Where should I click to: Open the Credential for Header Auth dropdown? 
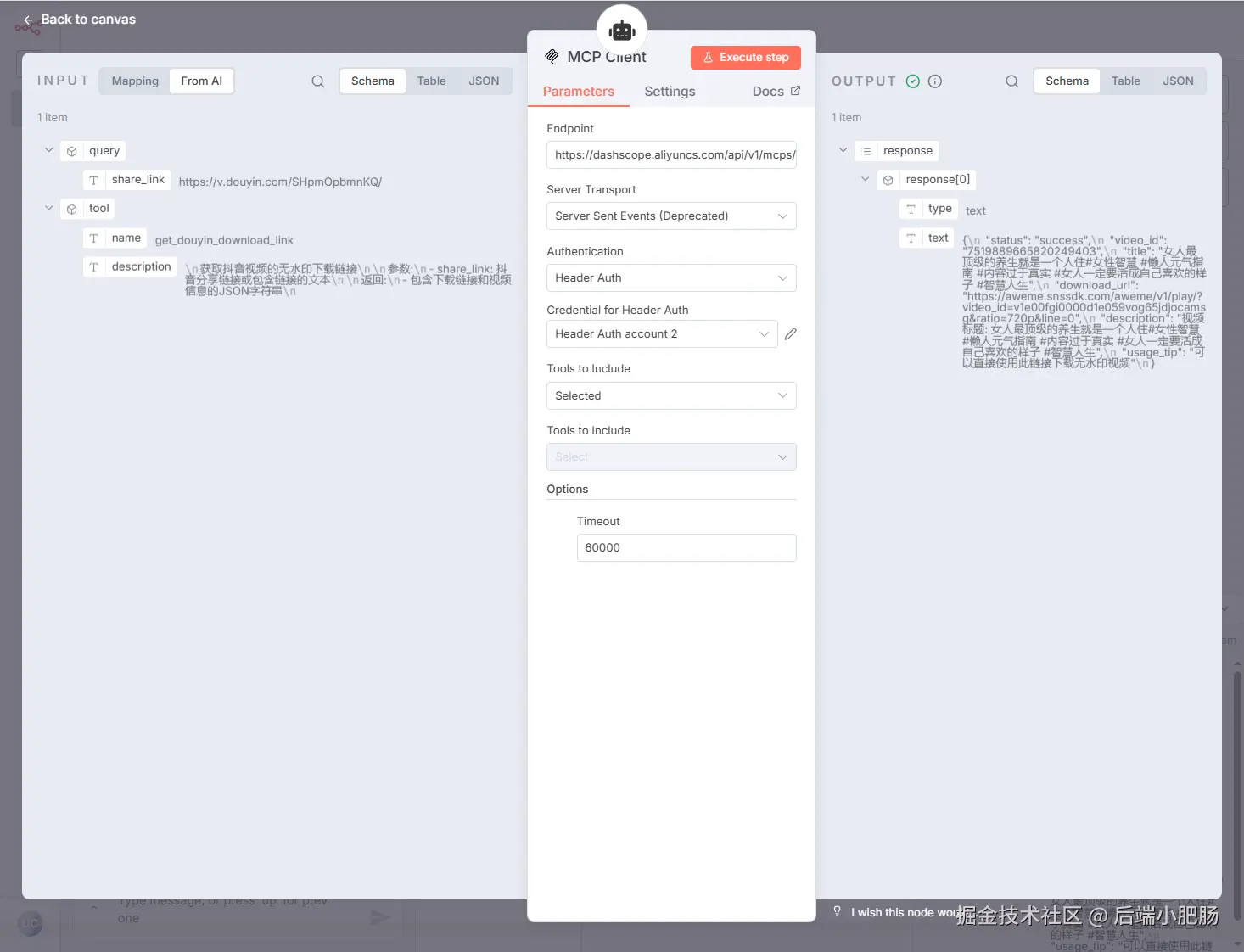click(x=662, y=334)
